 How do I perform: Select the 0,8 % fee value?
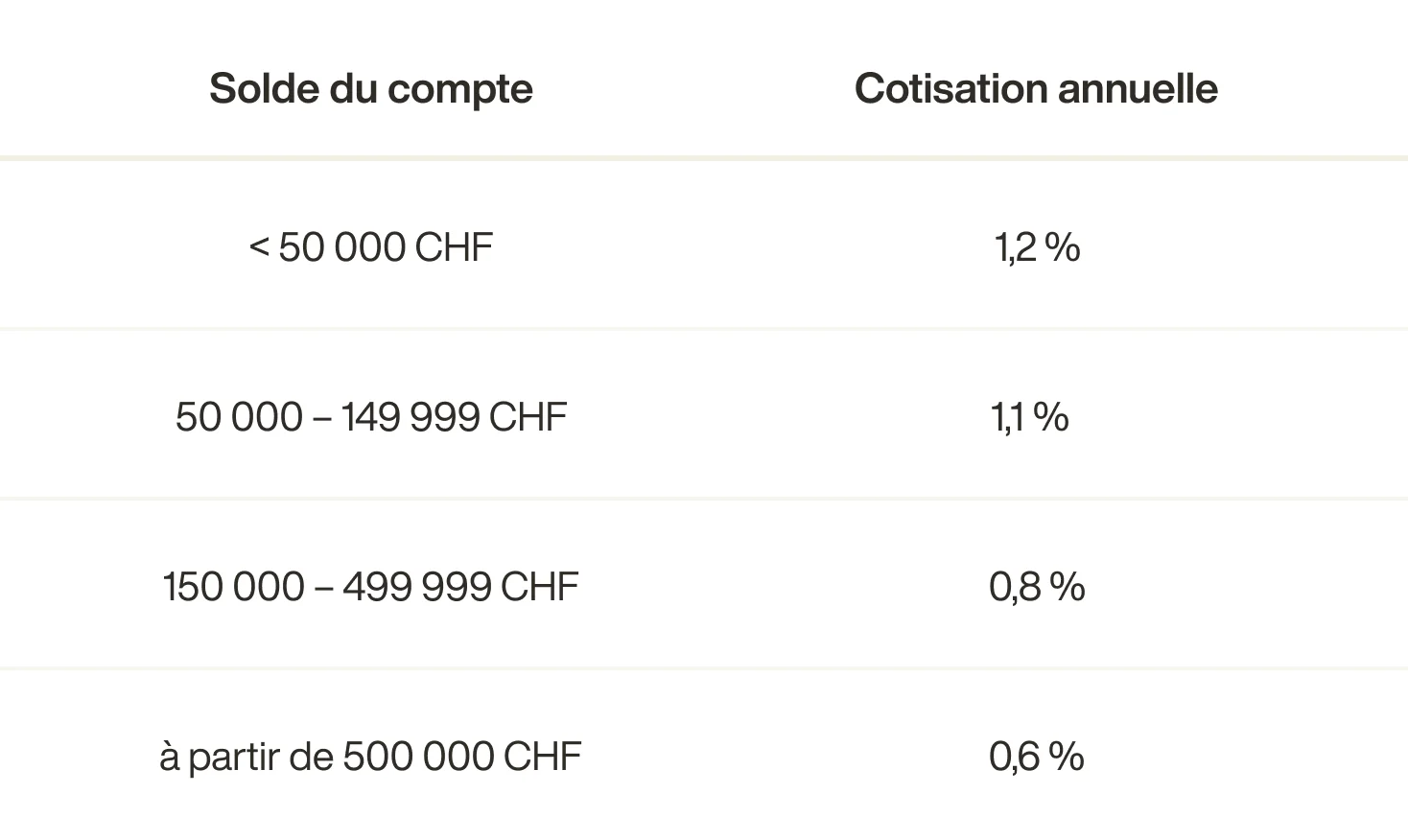coord(1037,587)
